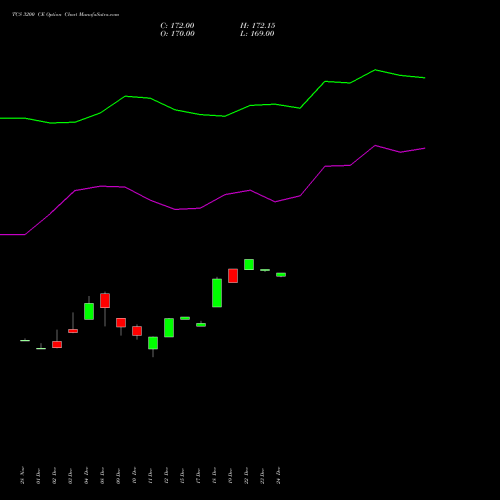Screen dimensions: 500x500
Task: Click the close value C: 172.00
Action: [x=177, y=26]
